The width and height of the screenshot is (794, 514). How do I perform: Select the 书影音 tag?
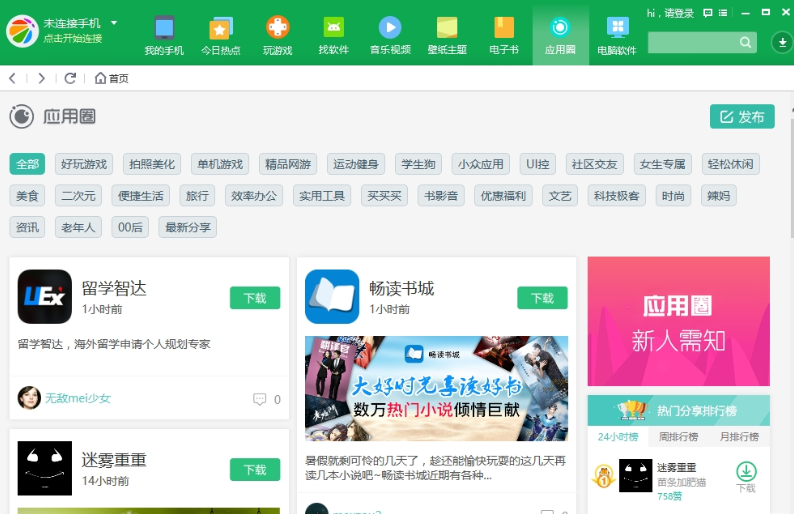tap(441, 195)
